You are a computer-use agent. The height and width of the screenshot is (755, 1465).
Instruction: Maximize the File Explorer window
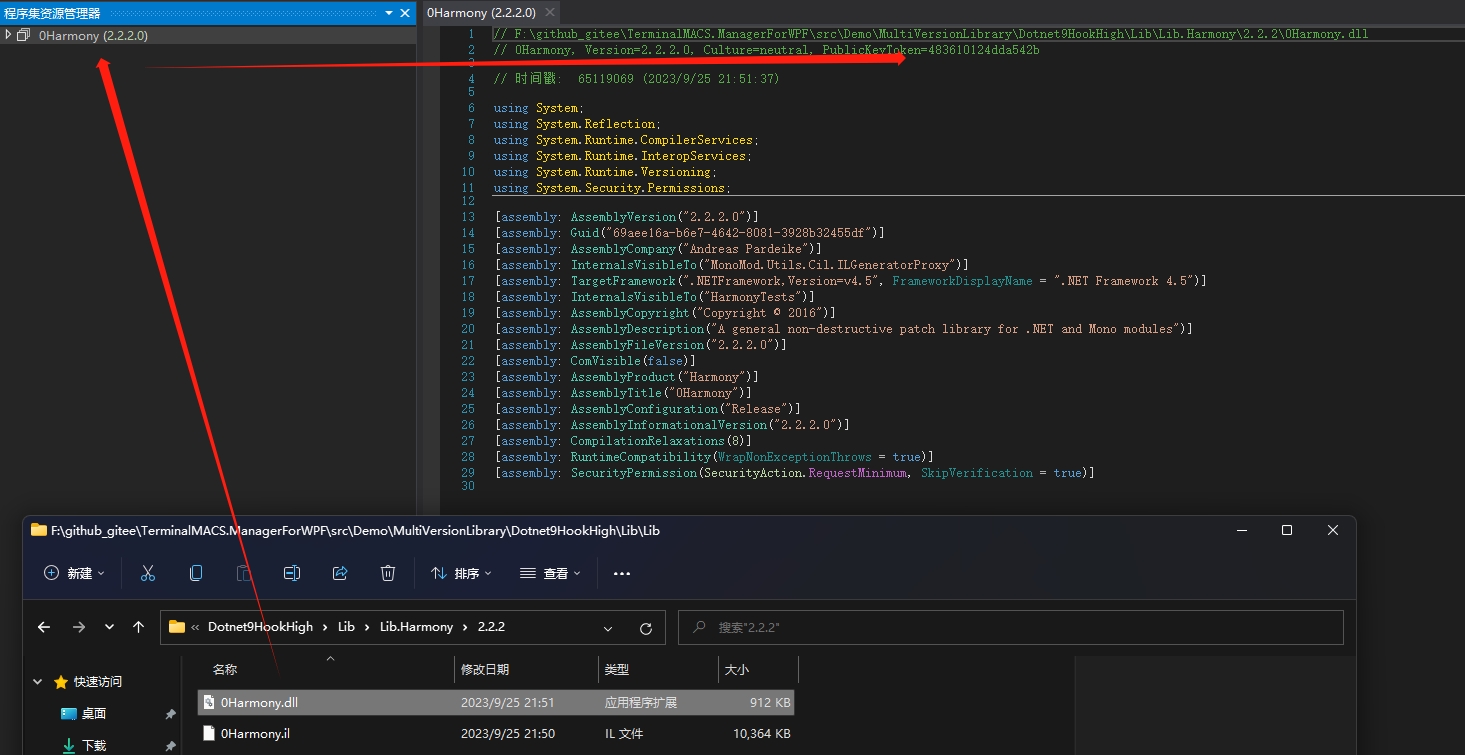pyautogui.click(x=1287, y=530)
